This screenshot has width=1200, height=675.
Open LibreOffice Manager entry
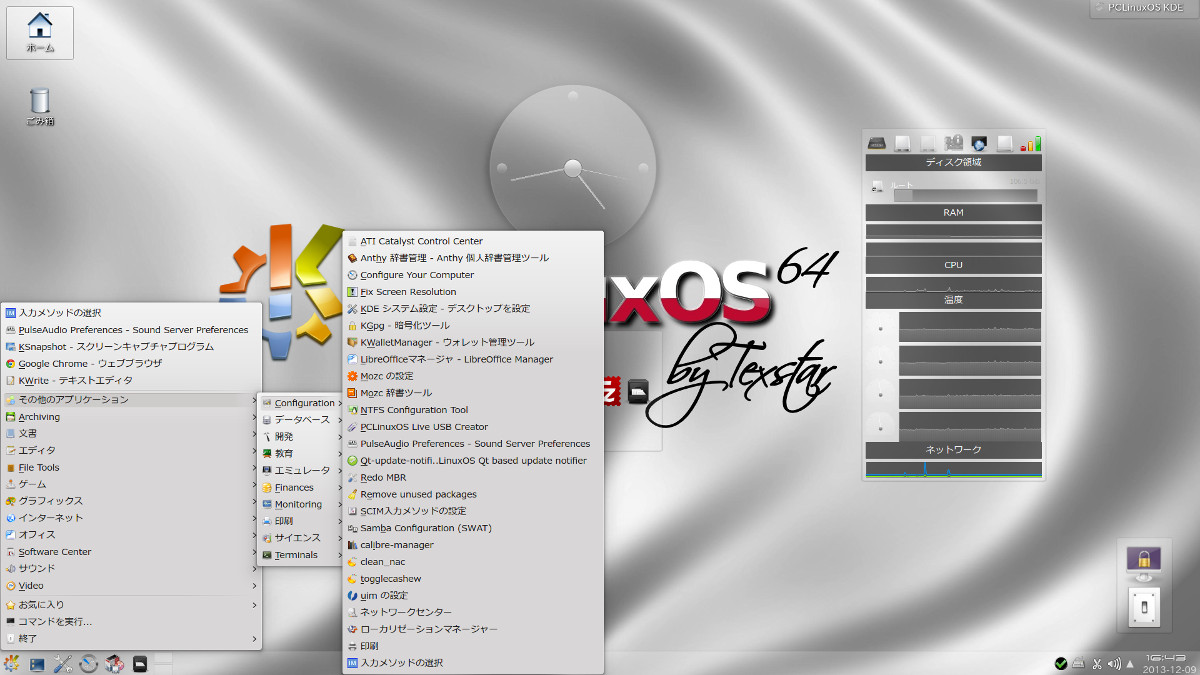(x=473, y=359)
